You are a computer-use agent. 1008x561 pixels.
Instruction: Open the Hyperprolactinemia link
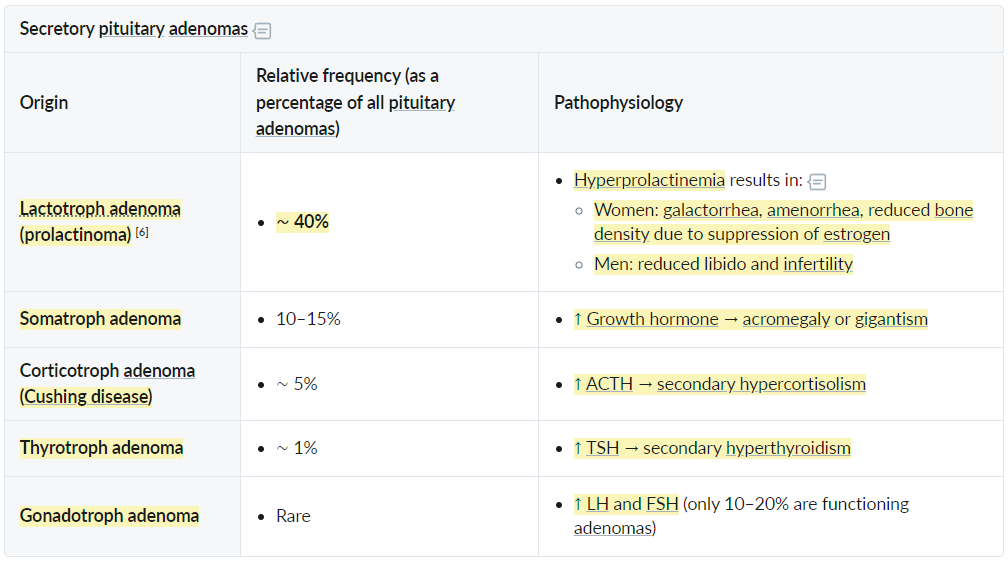coord(649,180)
